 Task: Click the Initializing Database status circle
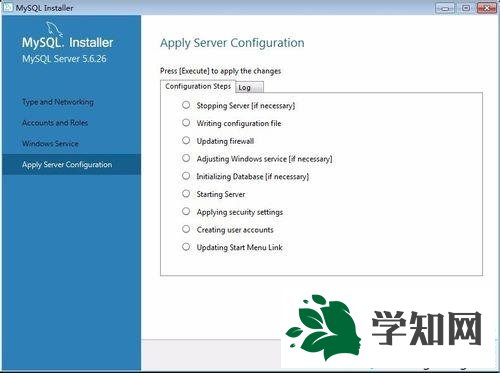tap(186, 176)
